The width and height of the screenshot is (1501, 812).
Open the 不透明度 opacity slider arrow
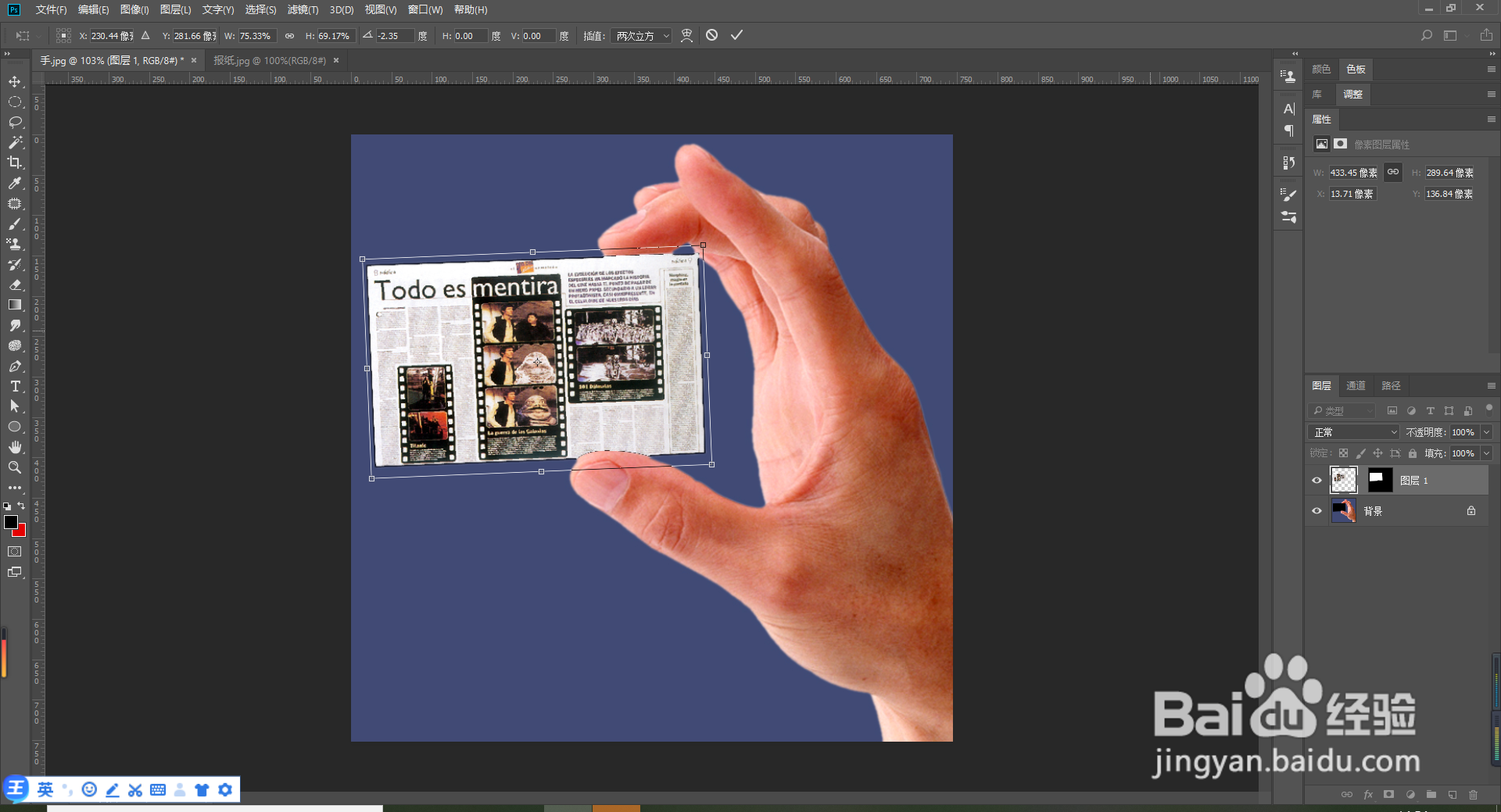coord(1486,432)
